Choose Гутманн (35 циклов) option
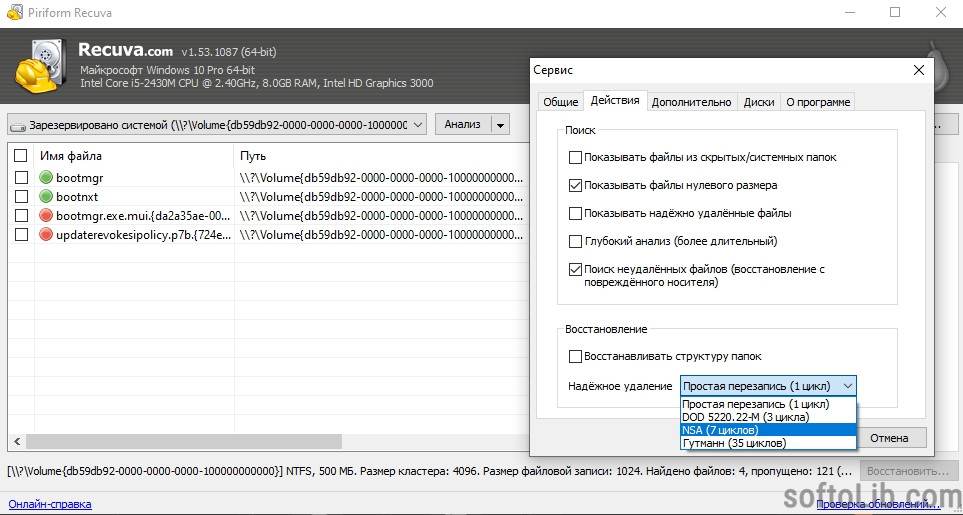This screenshot has width=963, height=515. coord(768,443)
